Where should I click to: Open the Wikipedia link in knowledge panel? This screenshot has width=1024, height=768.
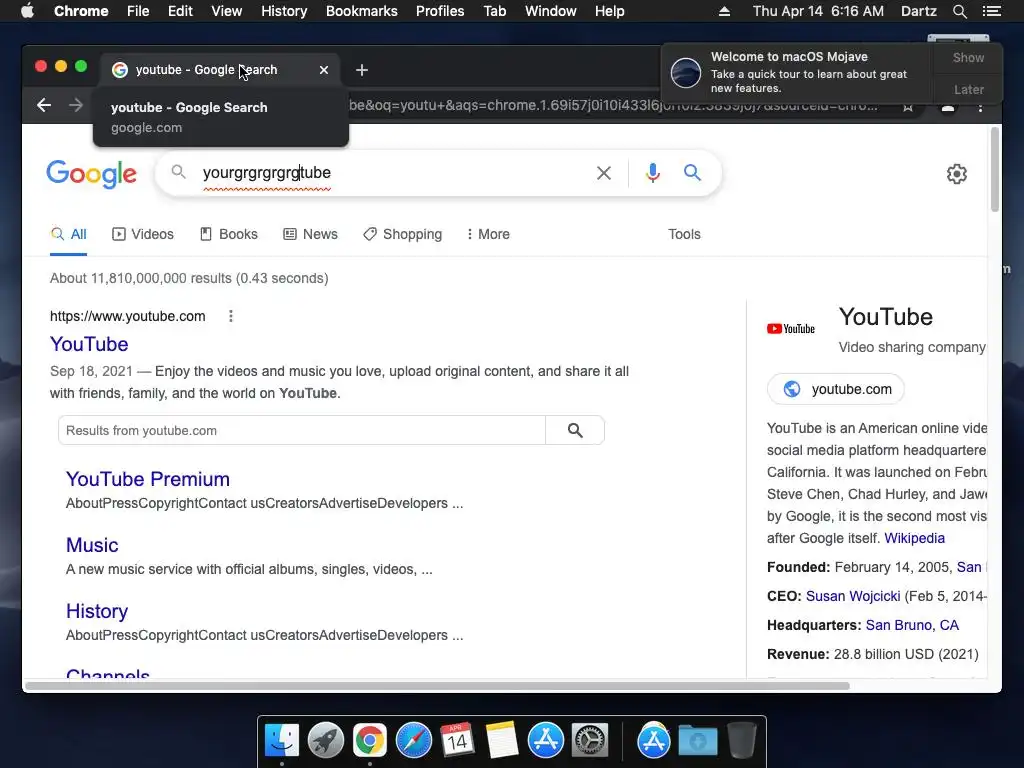pyautogui.click(x=914, y=538)
